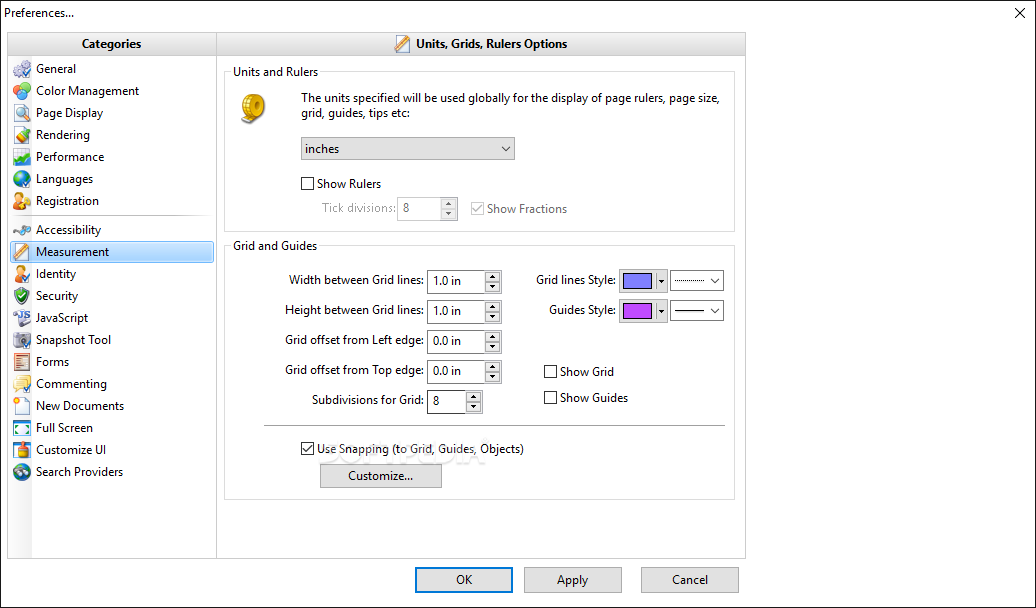The width and height of the screenshot is (1036, 608).
Task: Click the Forms icon
Action: 22,362
